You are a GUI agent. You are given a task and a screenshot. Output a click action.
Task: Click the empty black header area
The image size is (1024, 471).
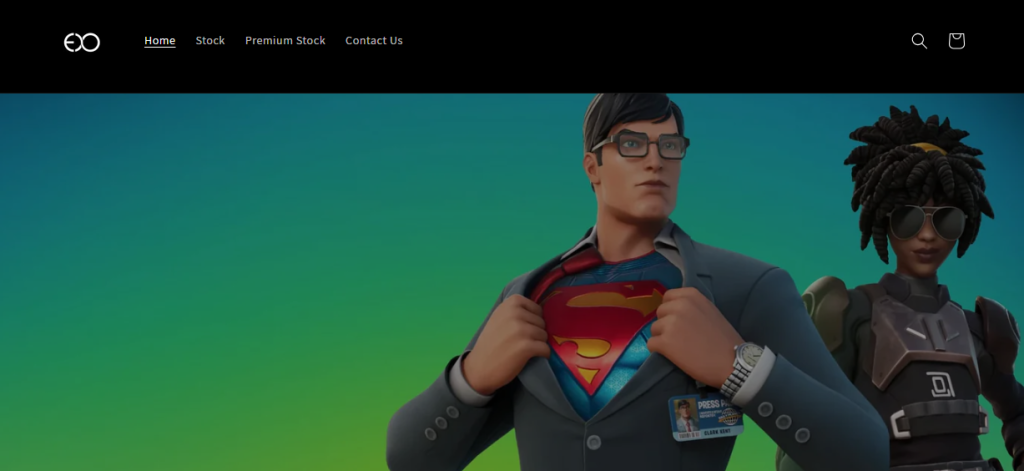click(x=650, y=45)
